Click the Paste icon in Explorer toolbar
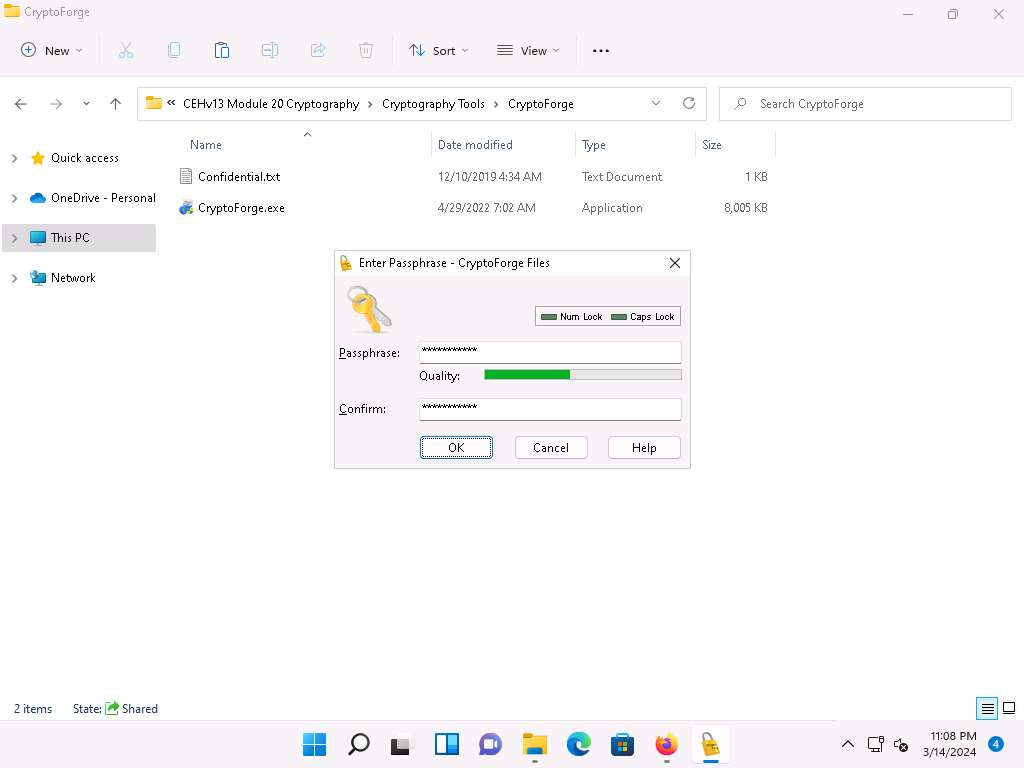1024x768 pixels. coord(222,50)
